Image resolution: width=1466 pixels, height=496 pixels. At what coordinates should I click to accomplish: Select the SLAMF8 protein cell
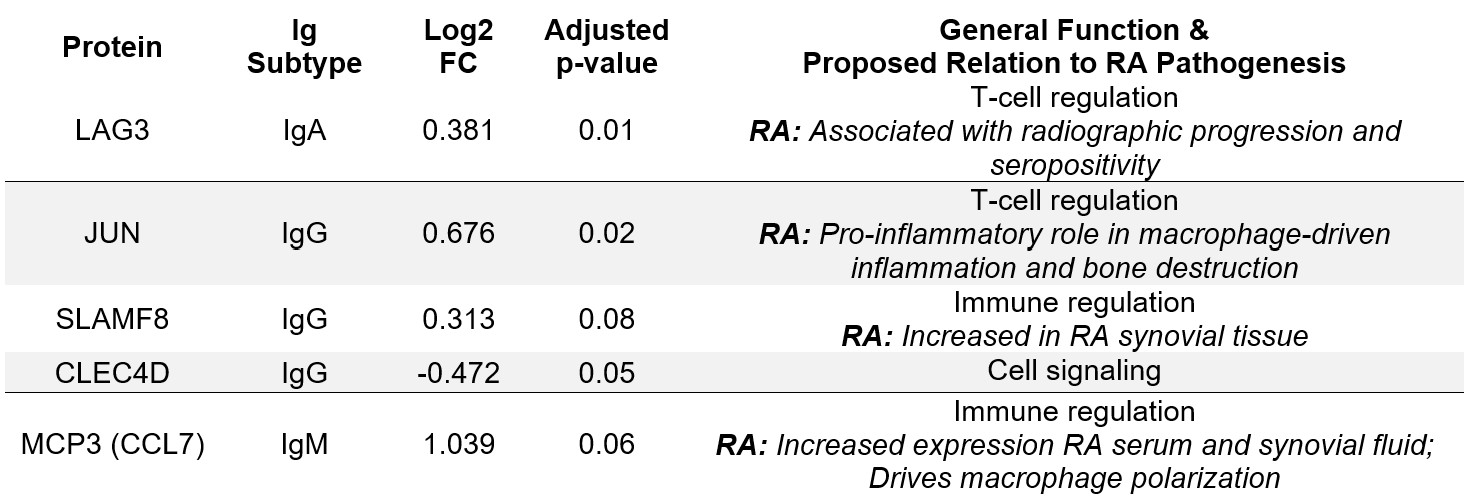113,319
